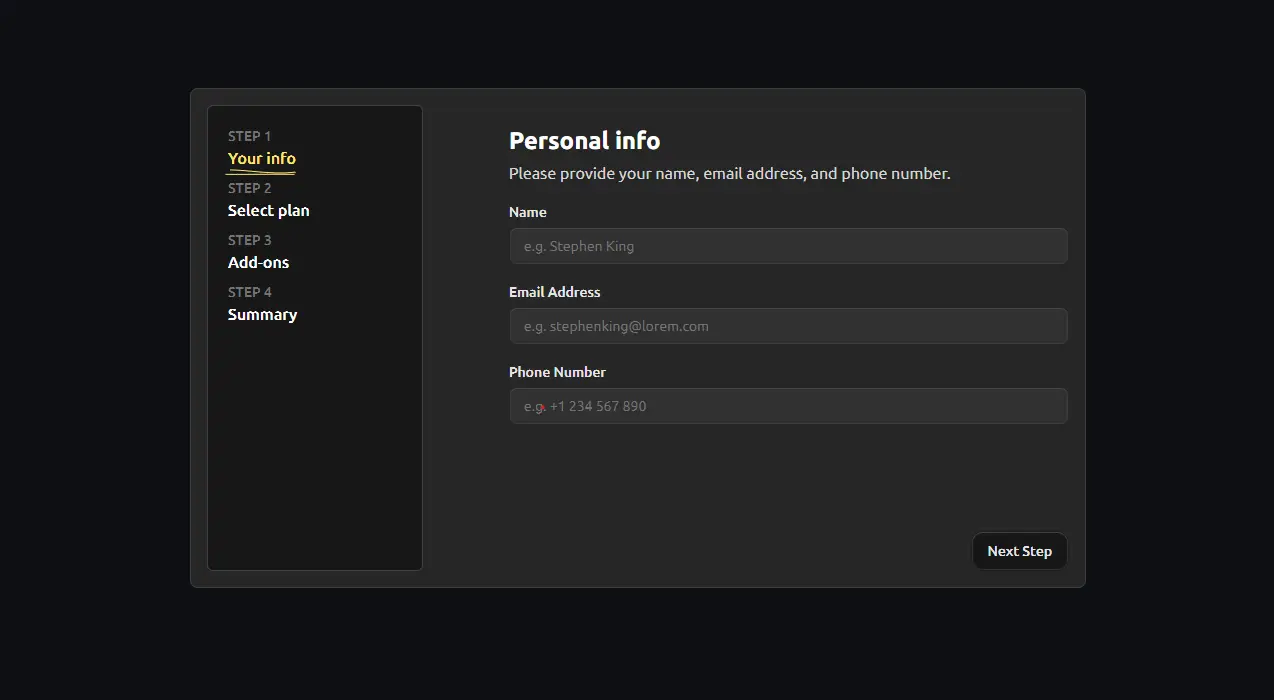This screenshot has height=700, width=1274.
Task: Click the yellow underline below Your info
Action: 261,172
